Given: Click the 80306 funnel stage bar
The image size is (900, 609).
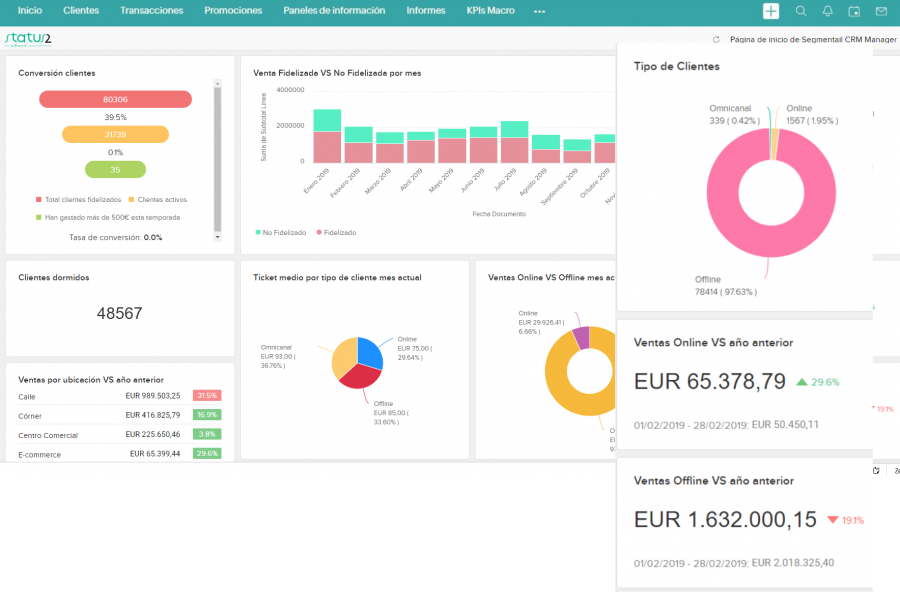Looking at the screenshot, I should [115, 99].
